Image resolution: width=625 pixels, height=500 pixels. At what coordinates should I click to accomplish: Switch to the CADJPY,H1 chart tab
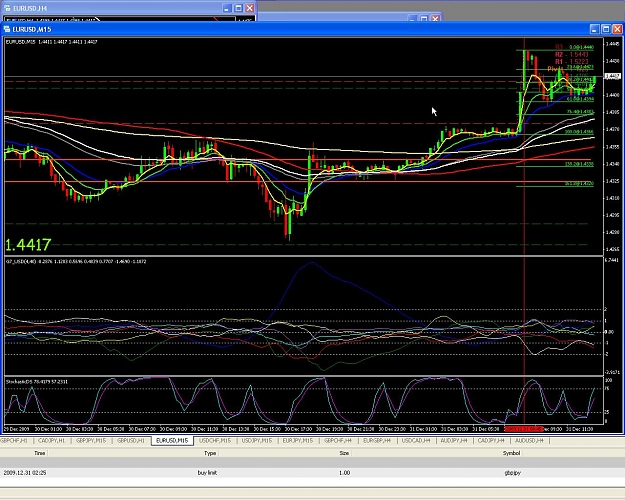[51, 441]
